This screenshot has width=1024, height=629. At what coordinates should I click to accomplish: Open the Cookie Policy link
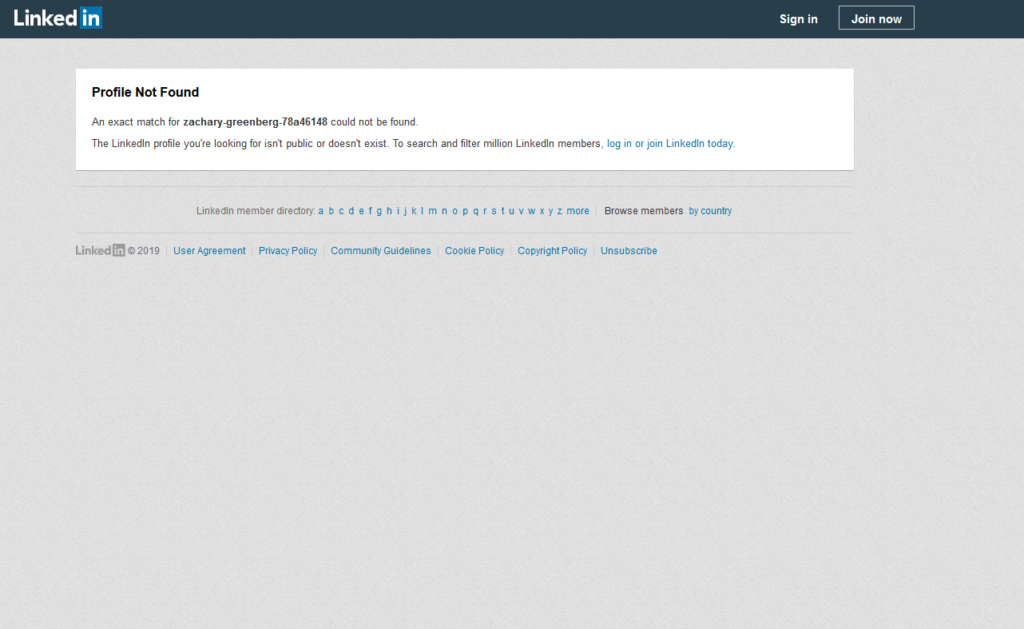click(x=474, y=251)
